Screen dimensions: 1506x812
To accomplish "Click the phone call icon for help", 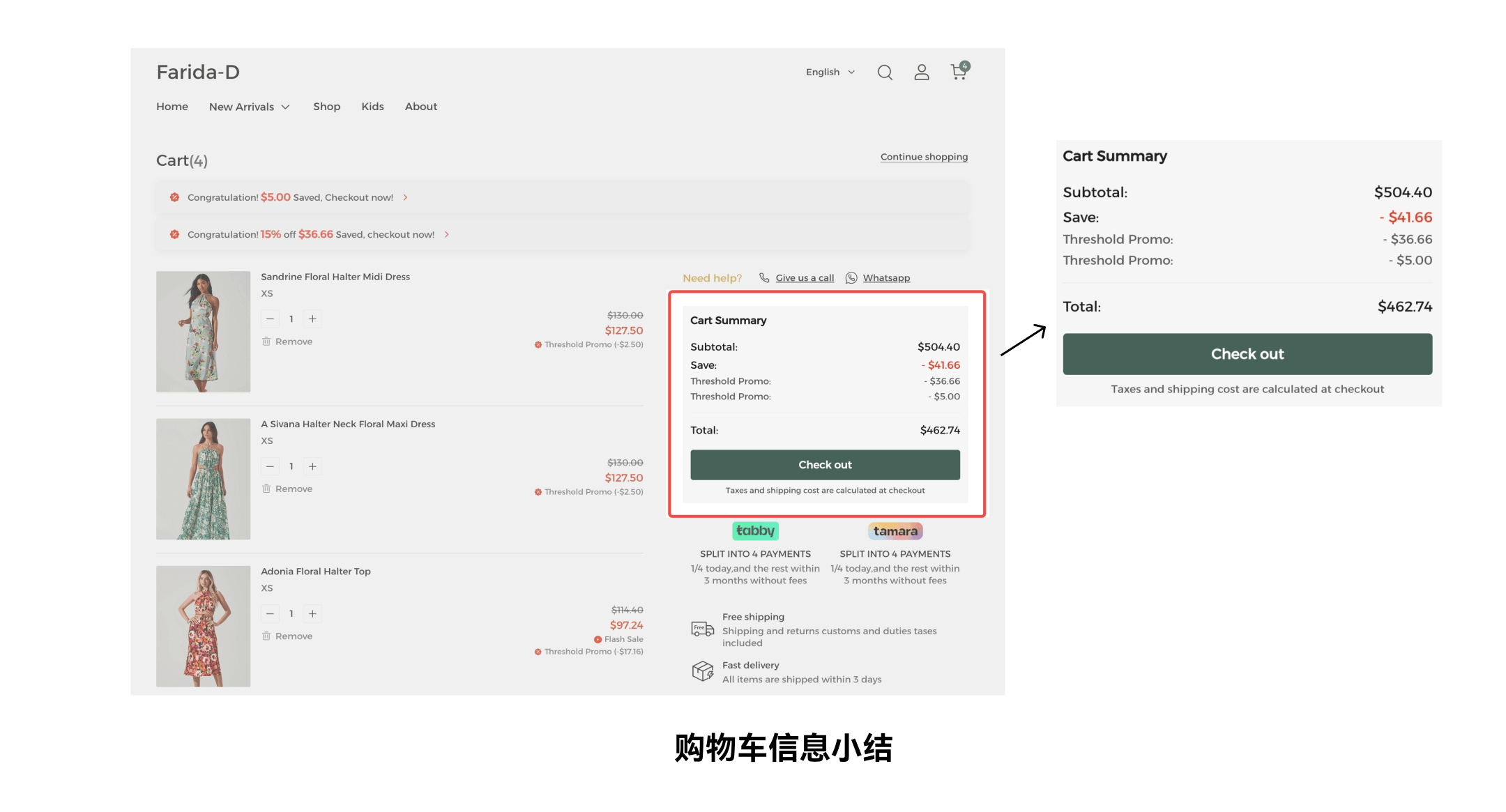I will coord(764,277).
